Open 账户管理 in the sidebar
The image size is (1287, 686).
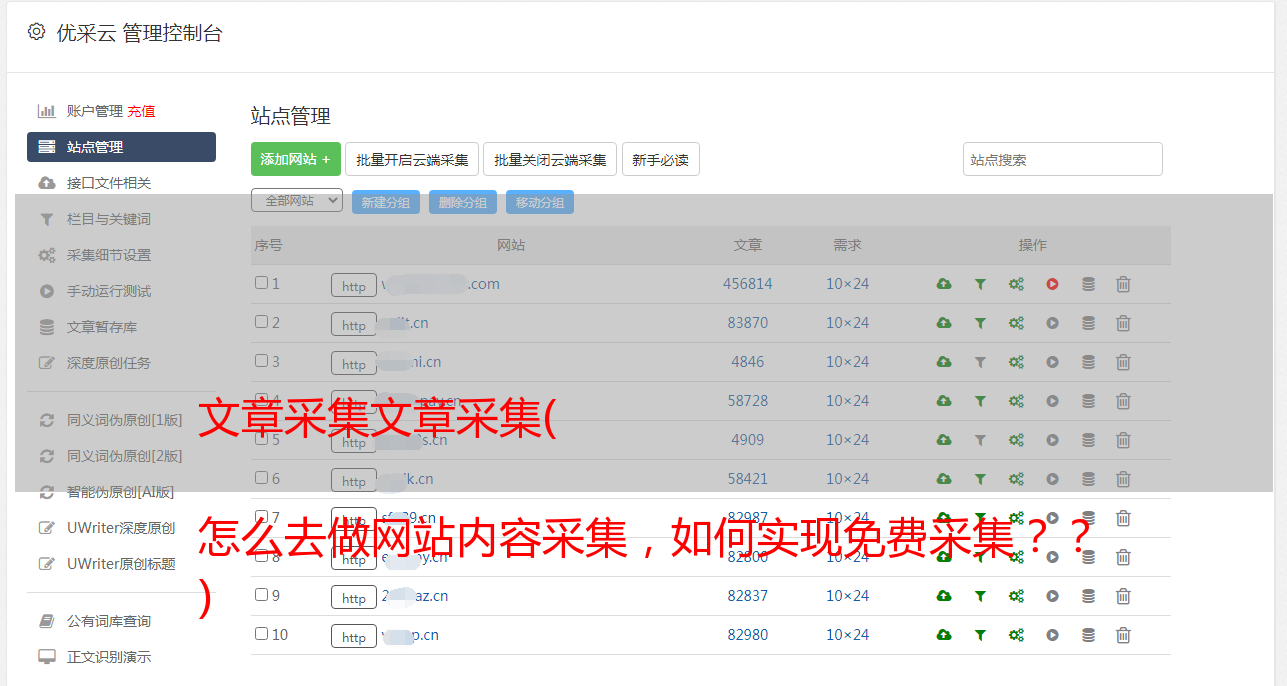[x=95, y=111]
